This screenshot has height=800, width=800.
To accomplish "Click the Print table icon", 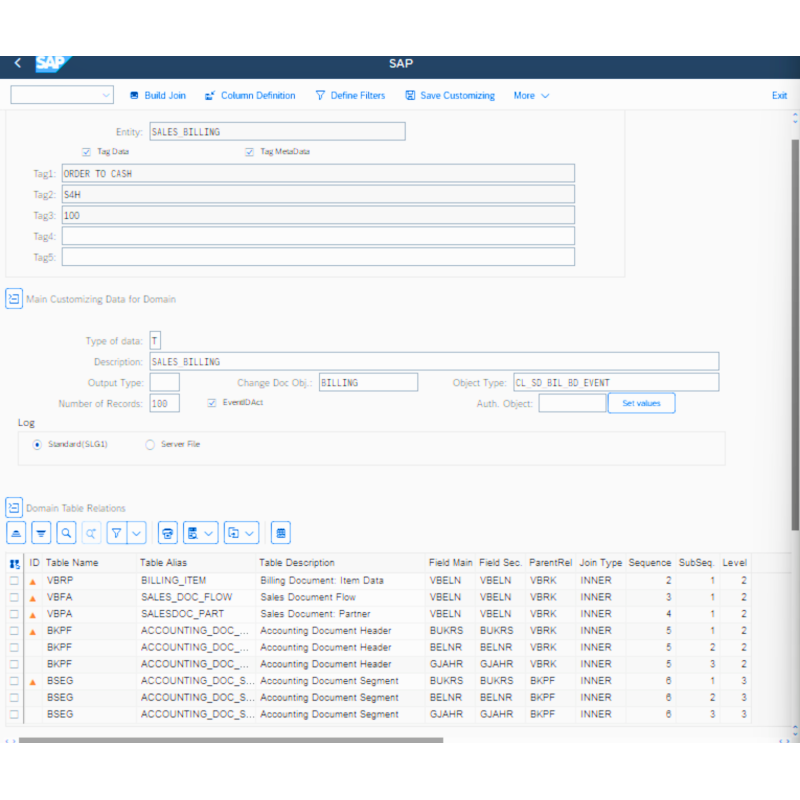I will pos(167,532).
